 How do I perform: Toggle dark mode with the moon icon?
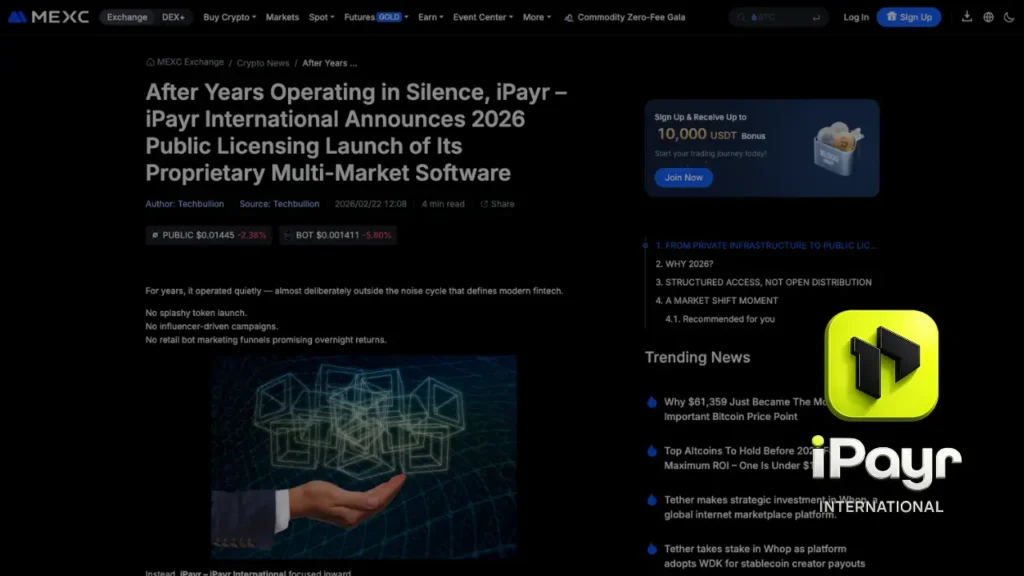(1009, 17)
